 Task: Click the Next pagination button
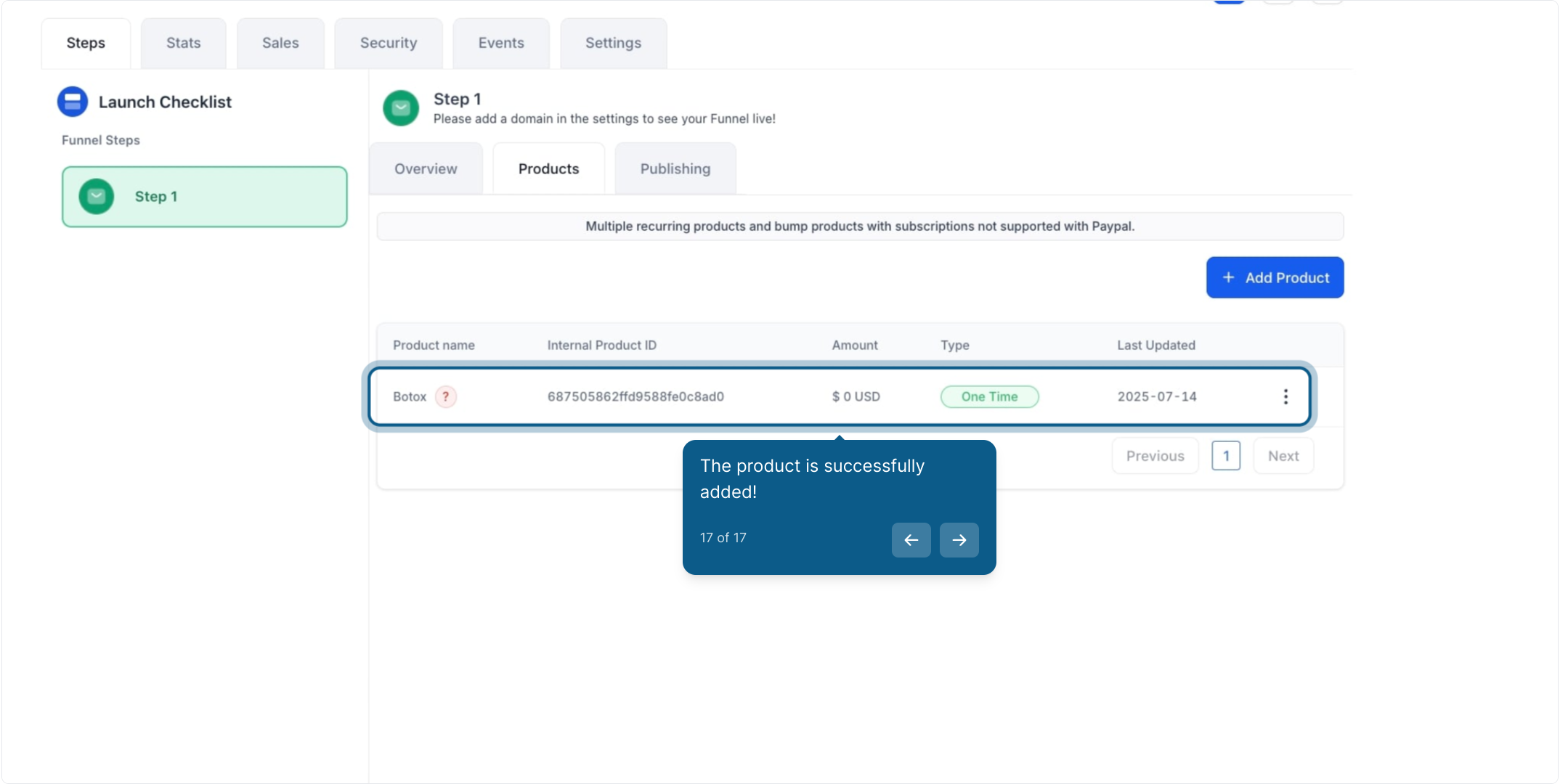pyautogui.click(x=1283, y=456)
